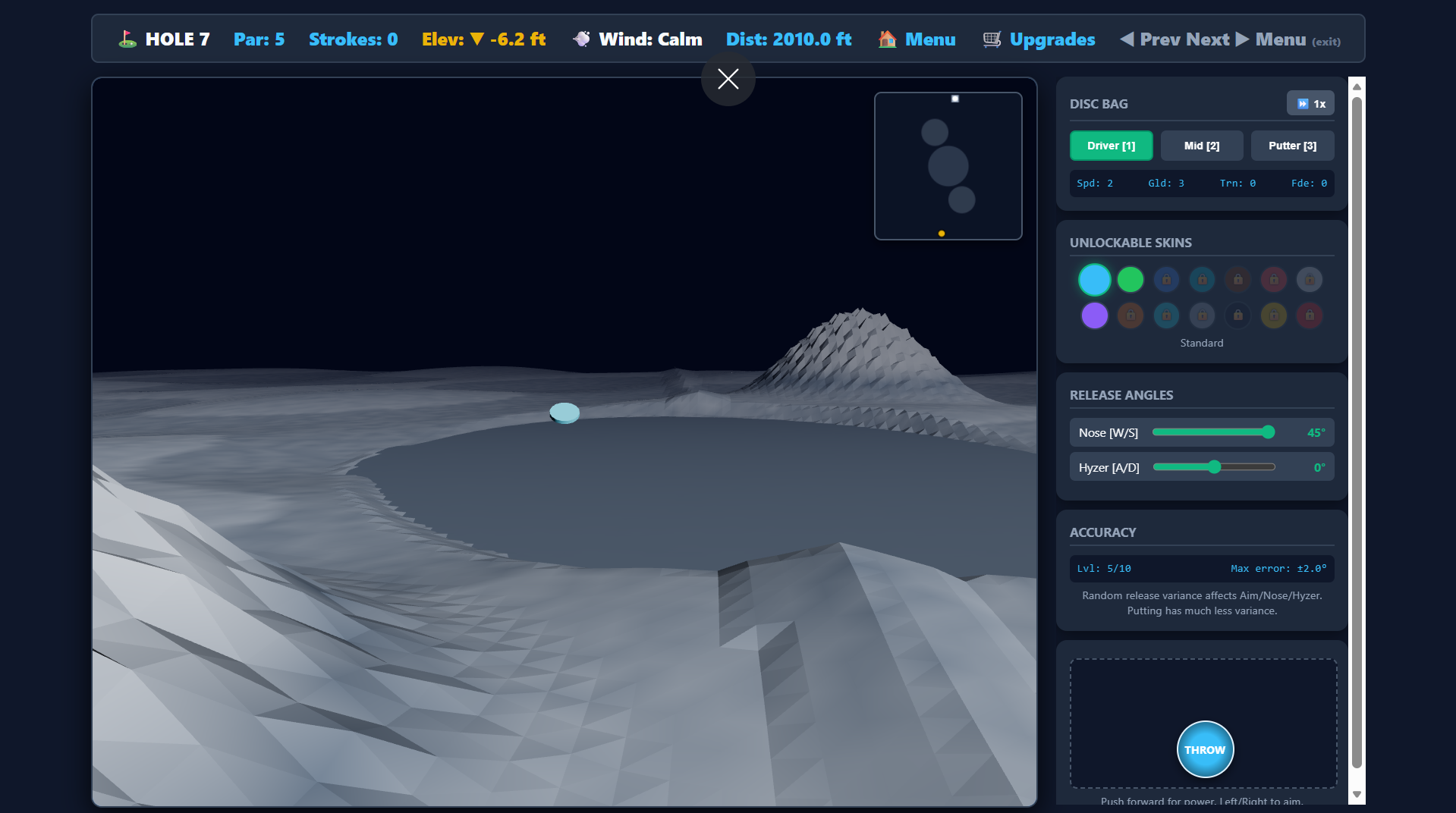
Task: Click the "Strokes: 0" counter
Action: 353,39
